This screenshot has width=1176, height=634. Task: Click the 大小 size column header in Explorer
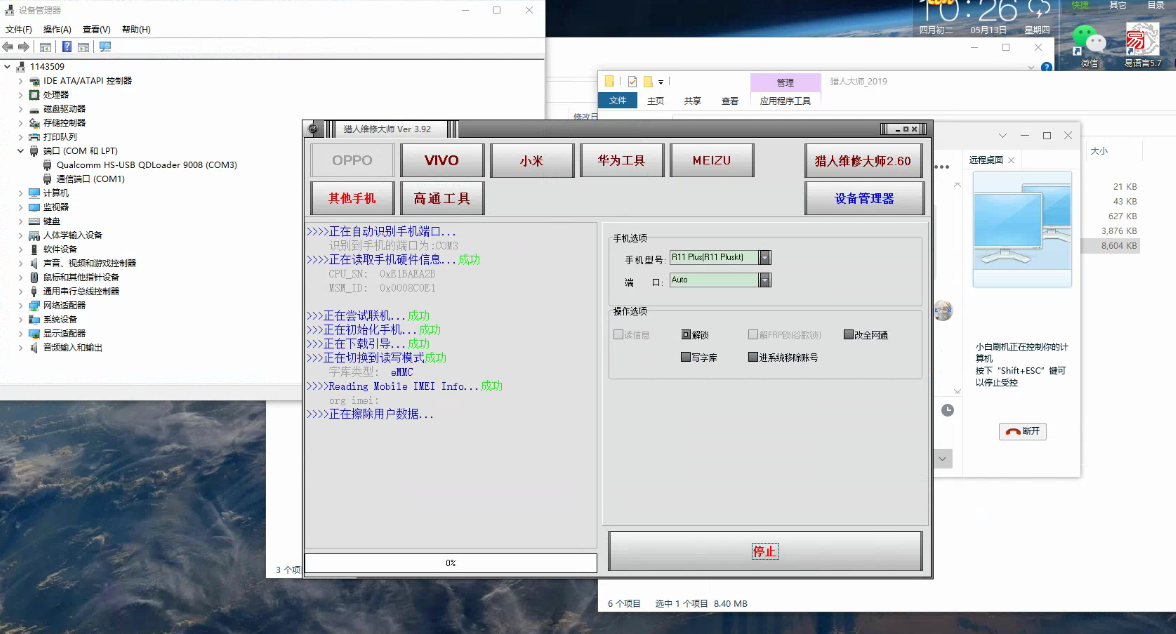[x=1099, y=151]
